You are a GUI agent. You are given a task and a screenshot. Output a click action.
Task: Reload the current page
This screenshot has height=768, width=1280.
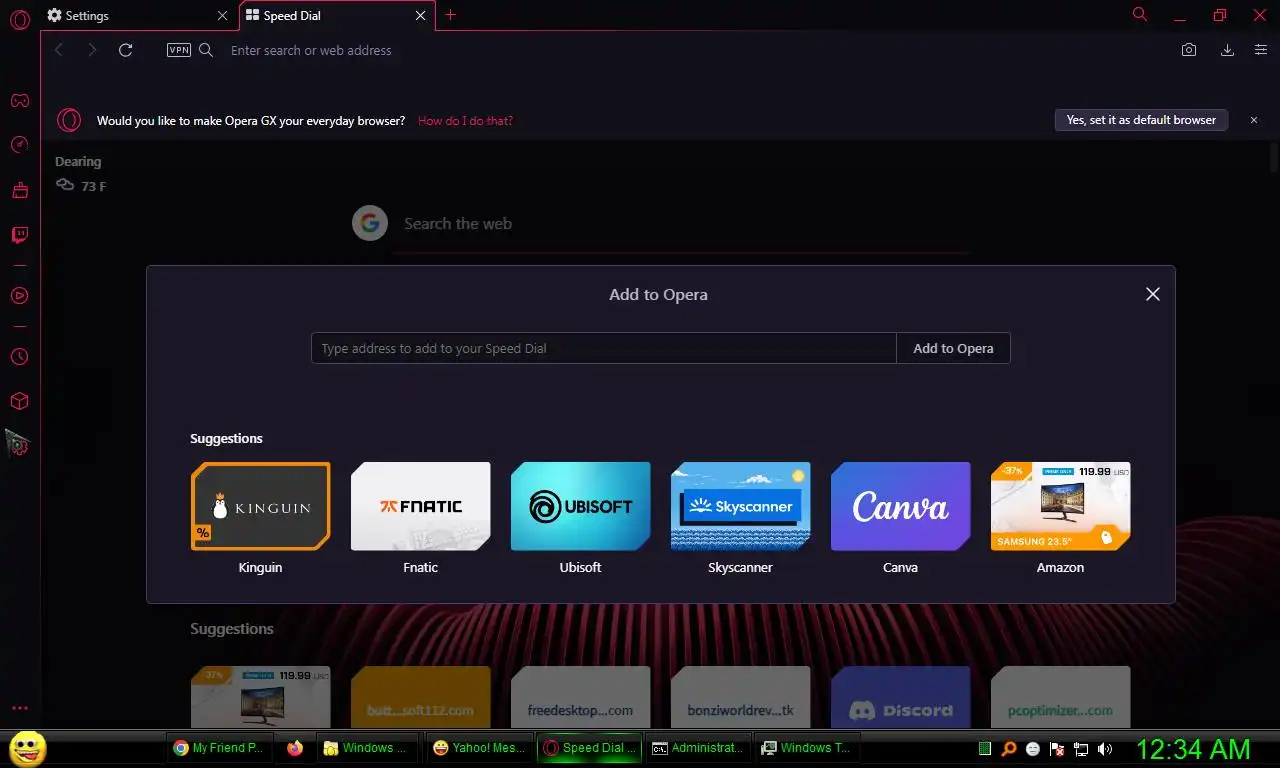(125, 50)
